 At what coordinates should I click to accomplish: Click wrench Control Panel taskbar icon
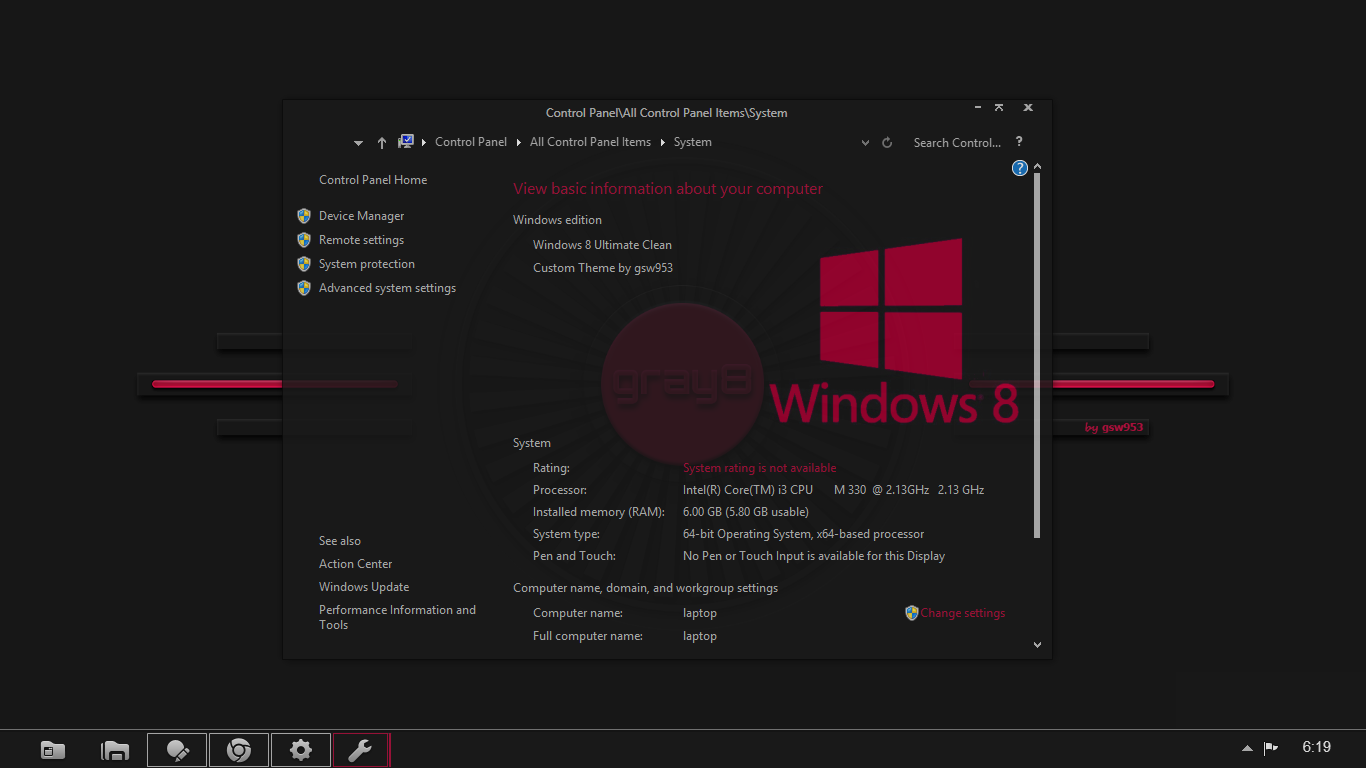tap(361, 750)
